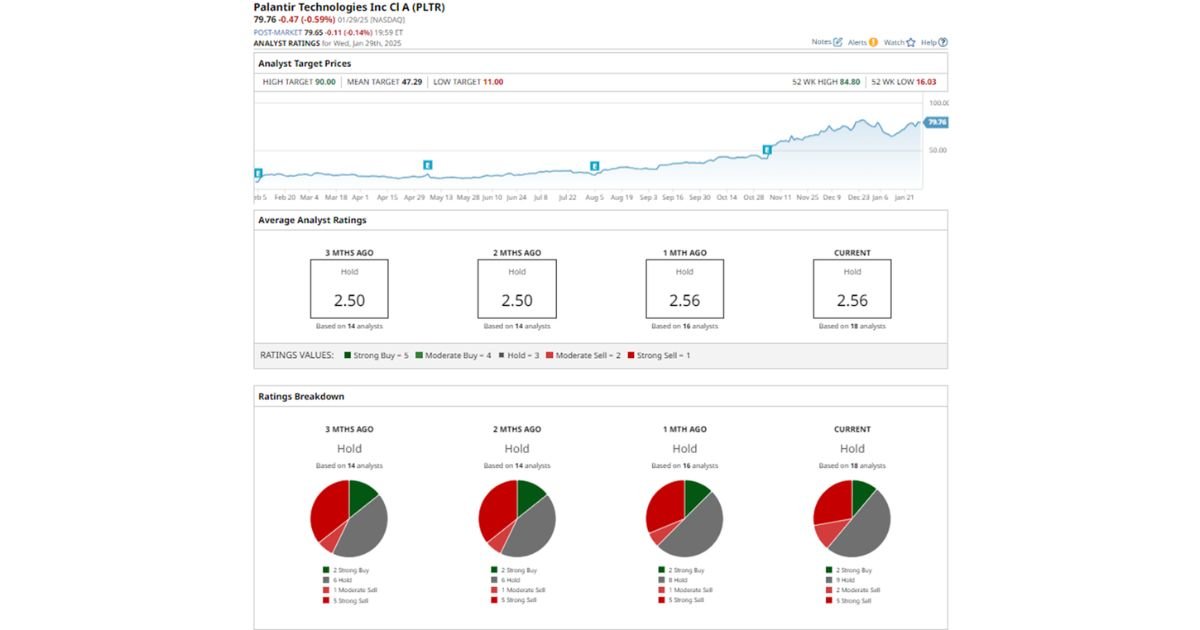Click Strong Buy swatch in Ratings Values

pyautogui.click(x=347, y=355)
